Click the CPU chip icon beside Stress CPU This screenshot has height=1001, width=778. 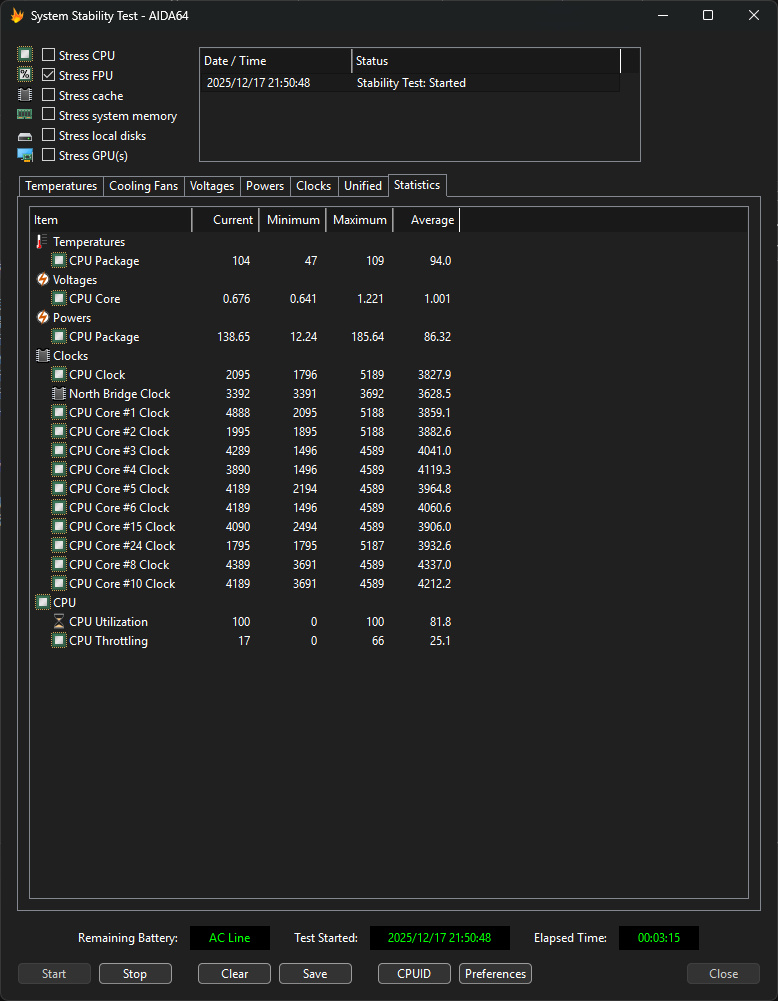click(25, 55)
